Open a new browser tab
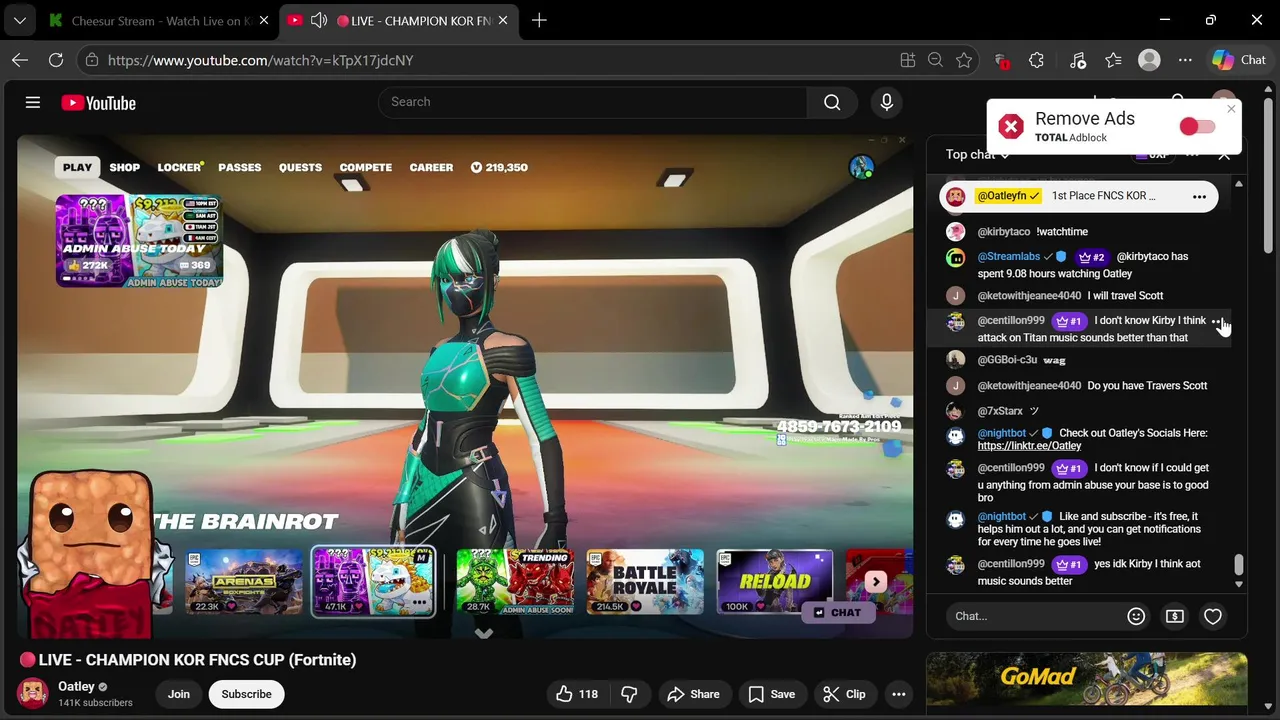The height and width of the screenshot is (720, 1280). pos(539,20)
